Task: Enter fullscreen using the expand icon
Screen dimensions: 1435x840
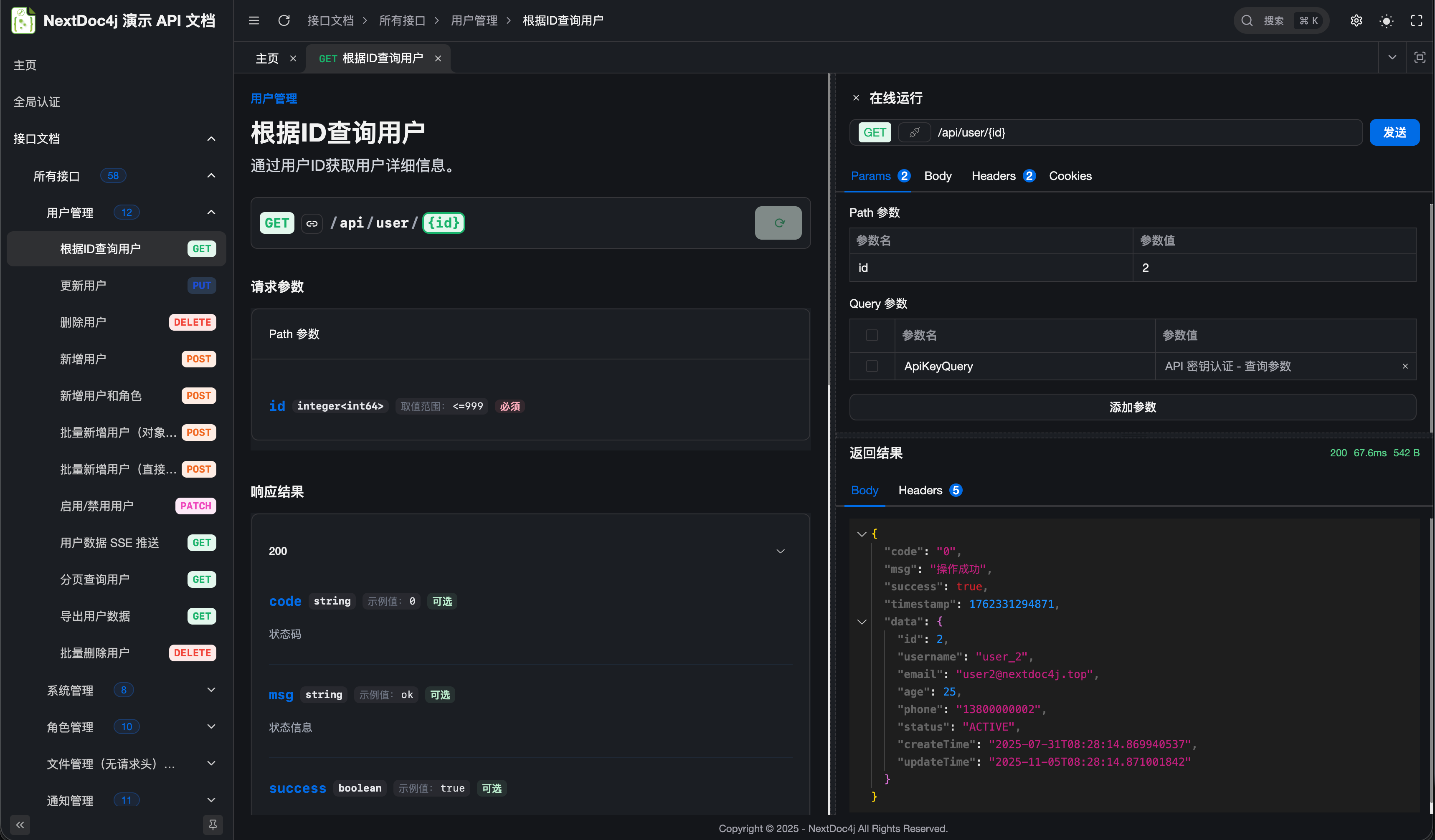Action: [1417, 20]
